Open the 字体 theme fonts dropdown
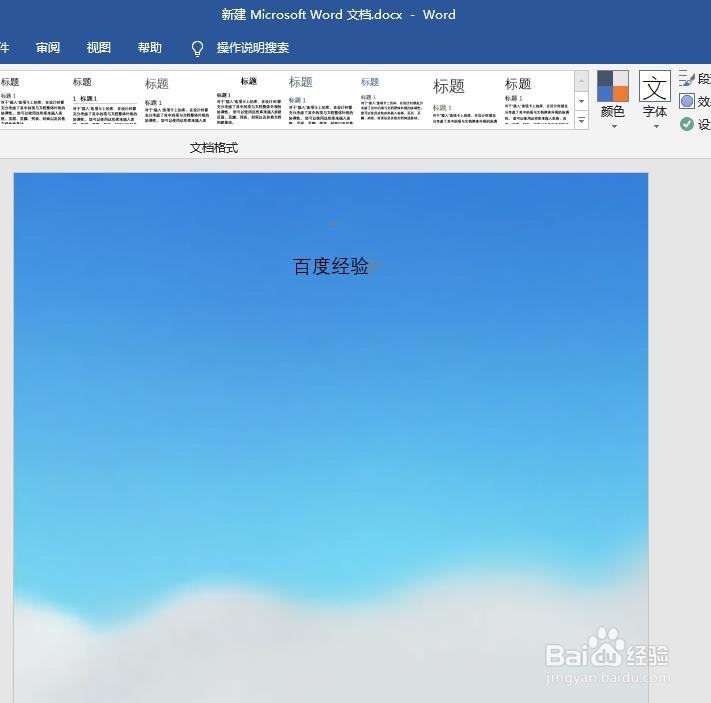 pyautogui.click(x=655, y=100)
